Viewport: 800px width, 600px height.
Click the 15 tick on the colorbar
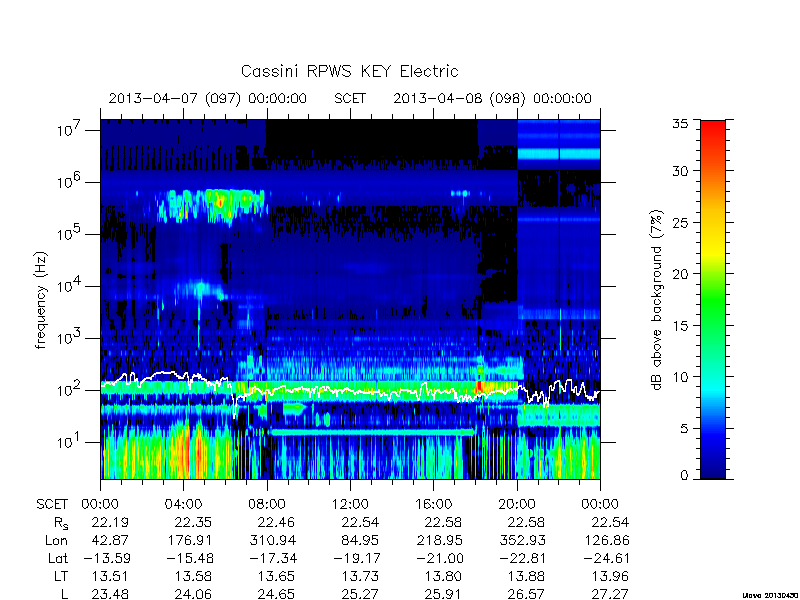pyautogui.click(x=681, y=325)
